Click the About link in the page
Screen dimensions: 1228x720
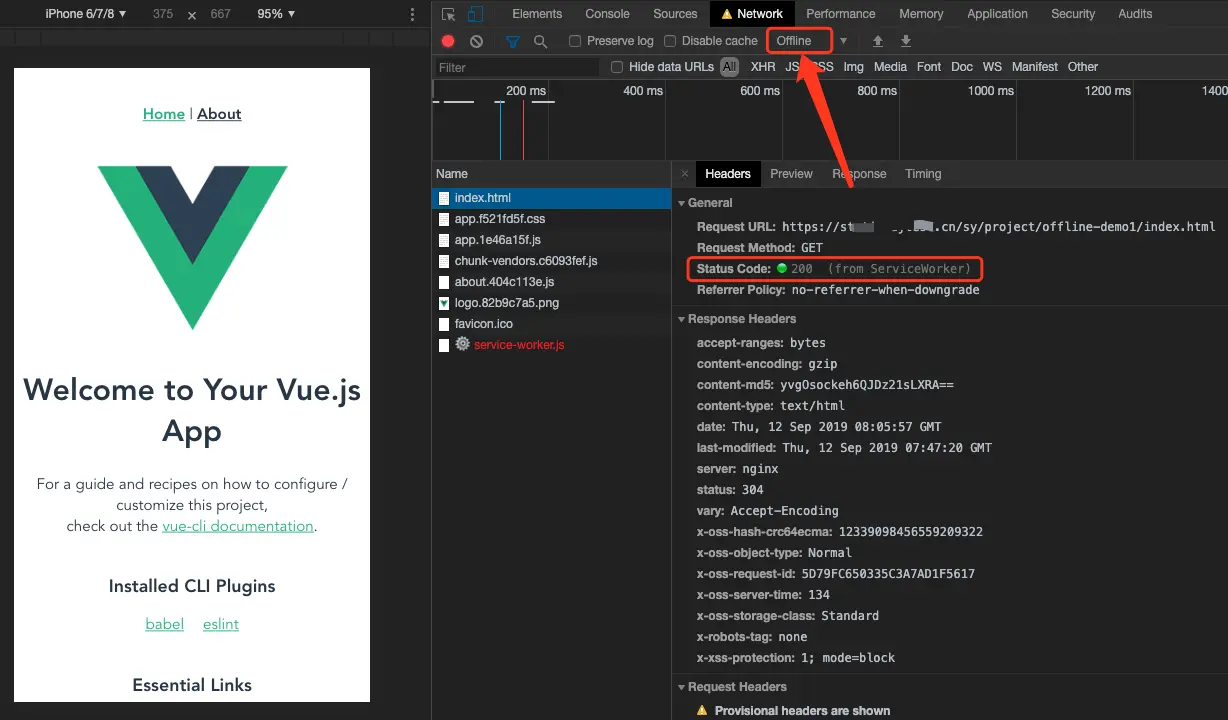(x=219, y=114)
